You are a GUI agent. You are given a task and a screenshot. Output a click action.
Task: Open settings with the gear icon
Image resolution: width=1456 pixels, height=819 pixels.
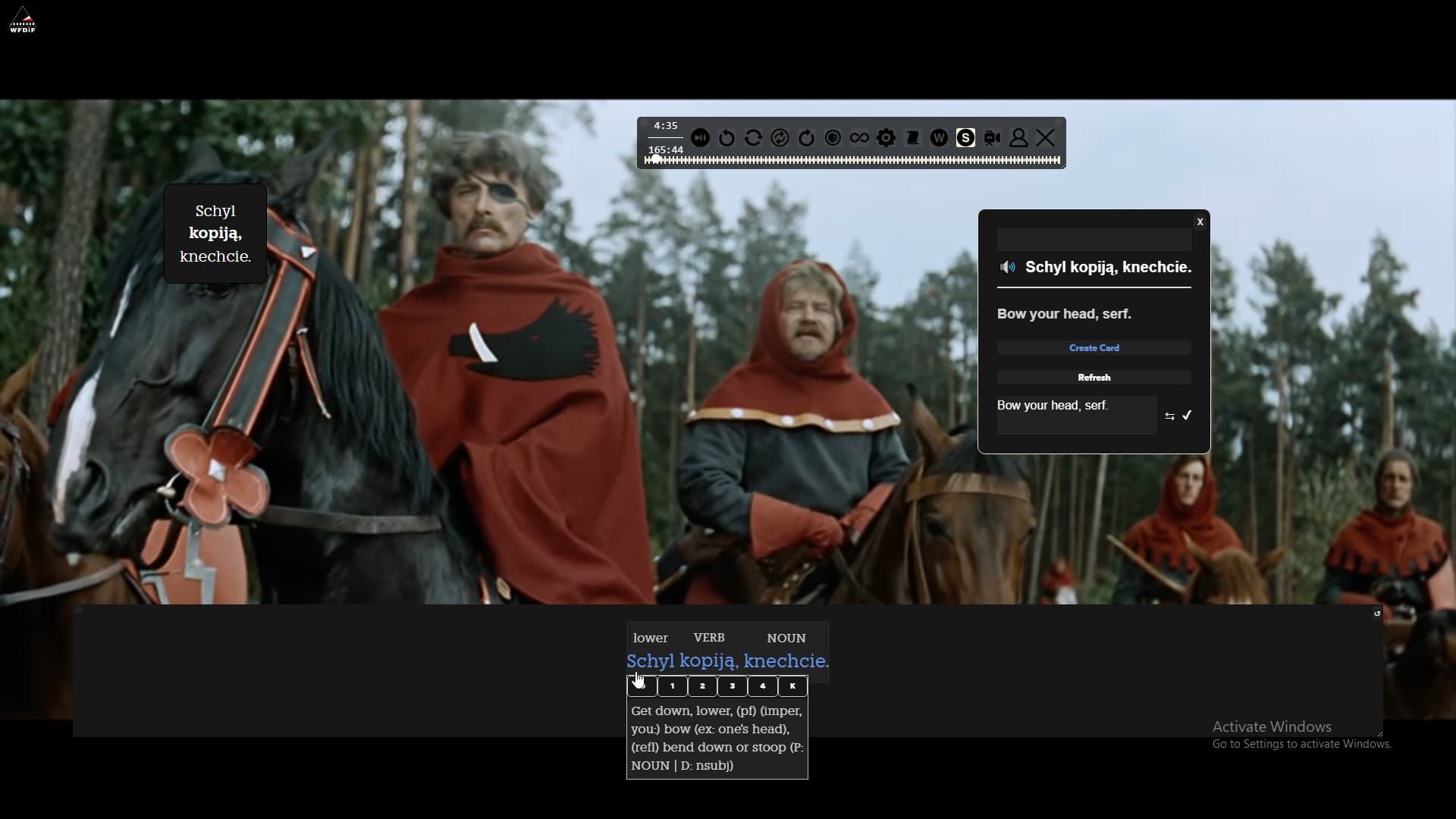point(886,138)
